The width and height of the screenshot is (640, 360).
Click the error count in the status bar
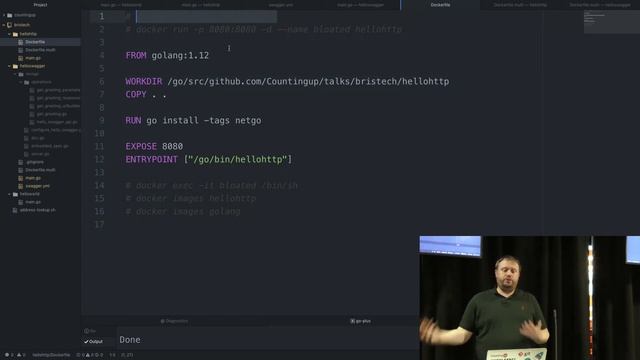9,355
